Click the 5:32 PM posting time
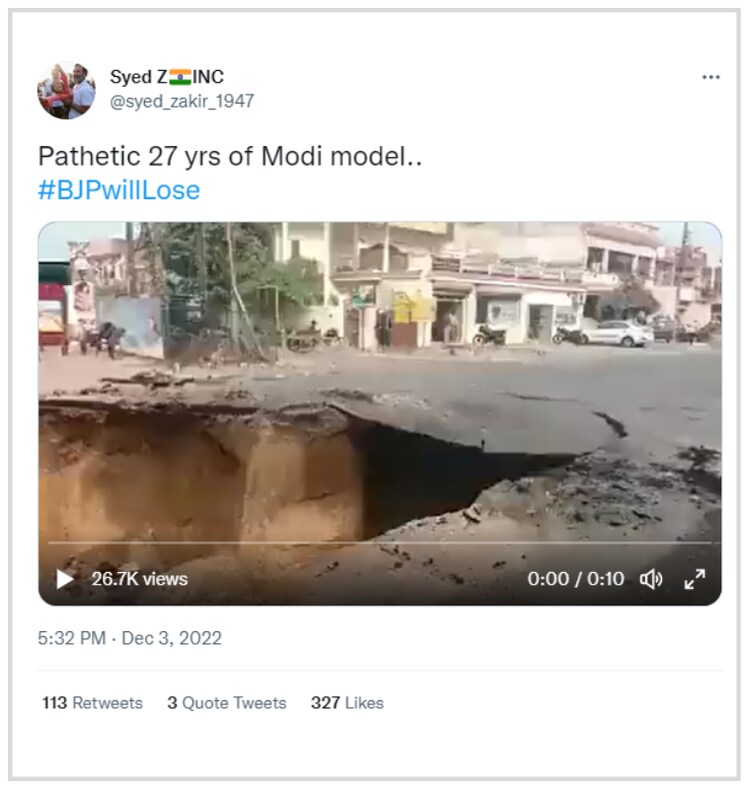Image resolution: width=750 pixels, height=789 pixels. 71,638
